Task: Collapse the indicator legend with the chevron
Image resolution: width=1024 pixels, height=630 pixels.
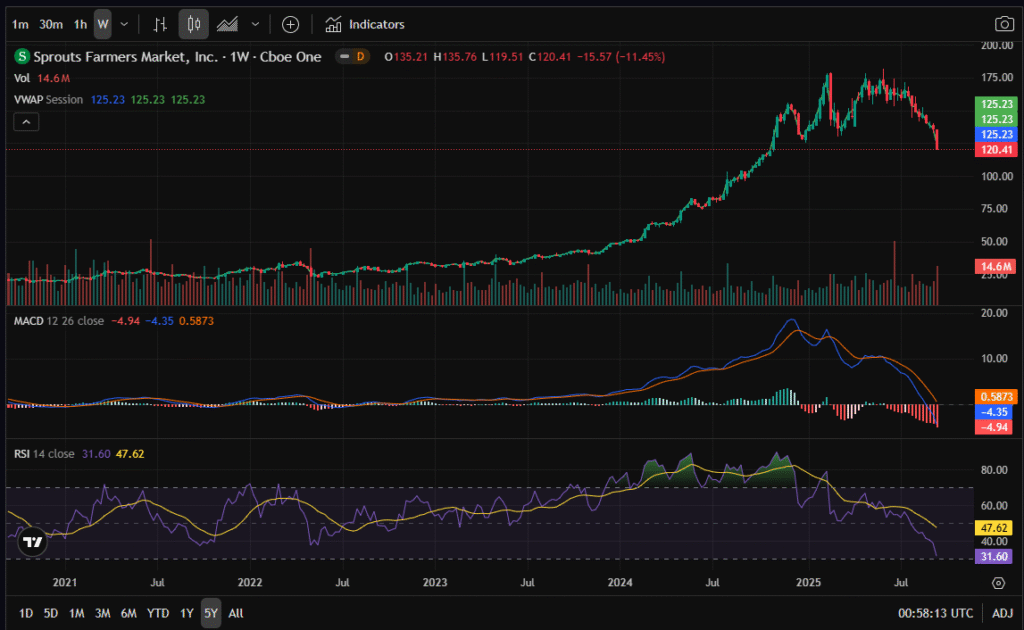Action: point(26,122)
